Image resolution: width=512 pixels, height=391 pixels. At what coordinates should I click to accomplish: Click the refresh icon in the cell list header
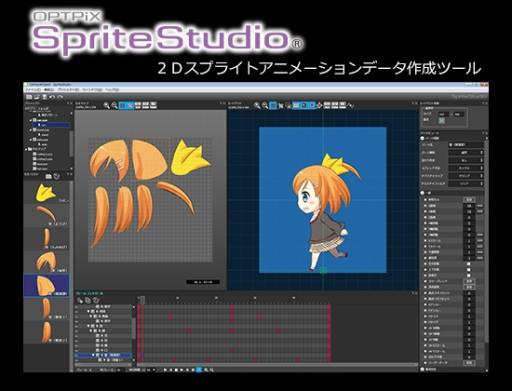click(x=56, y=176)
